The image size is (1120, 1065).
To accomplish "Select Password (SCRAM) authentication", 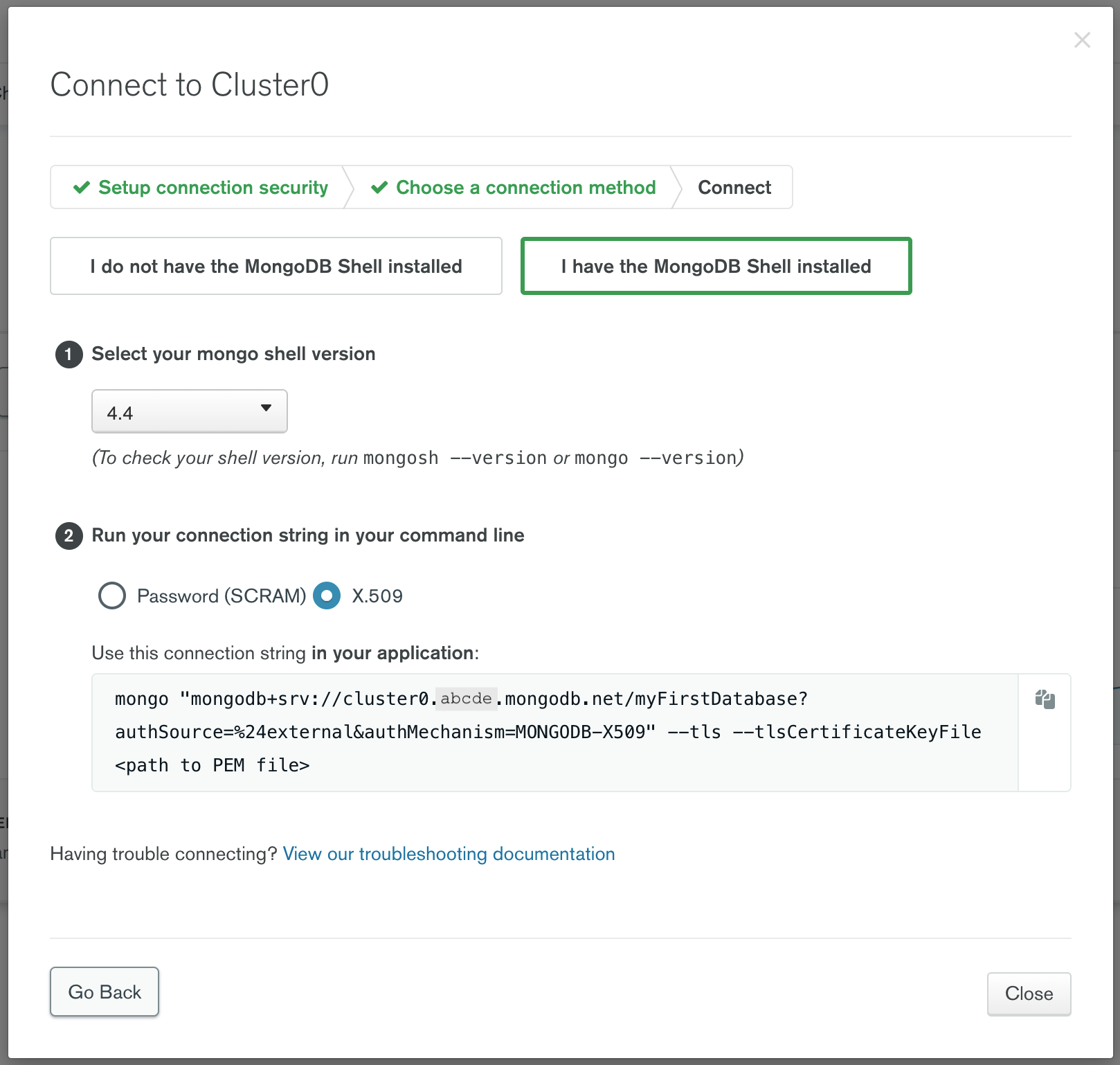I will click(x=112, y=596).
